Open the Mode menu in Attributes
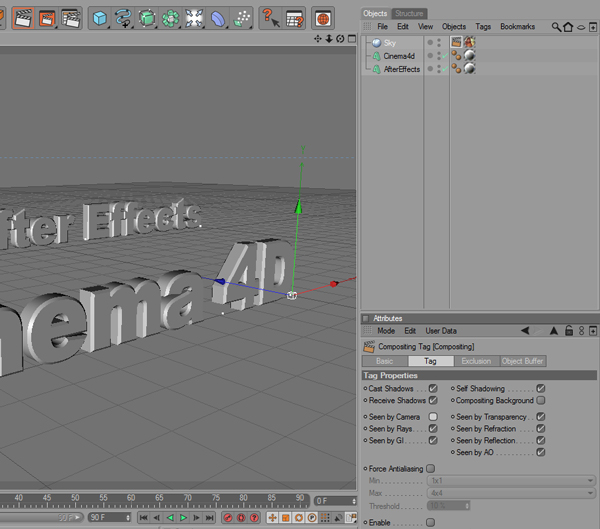 pos(386,331)
